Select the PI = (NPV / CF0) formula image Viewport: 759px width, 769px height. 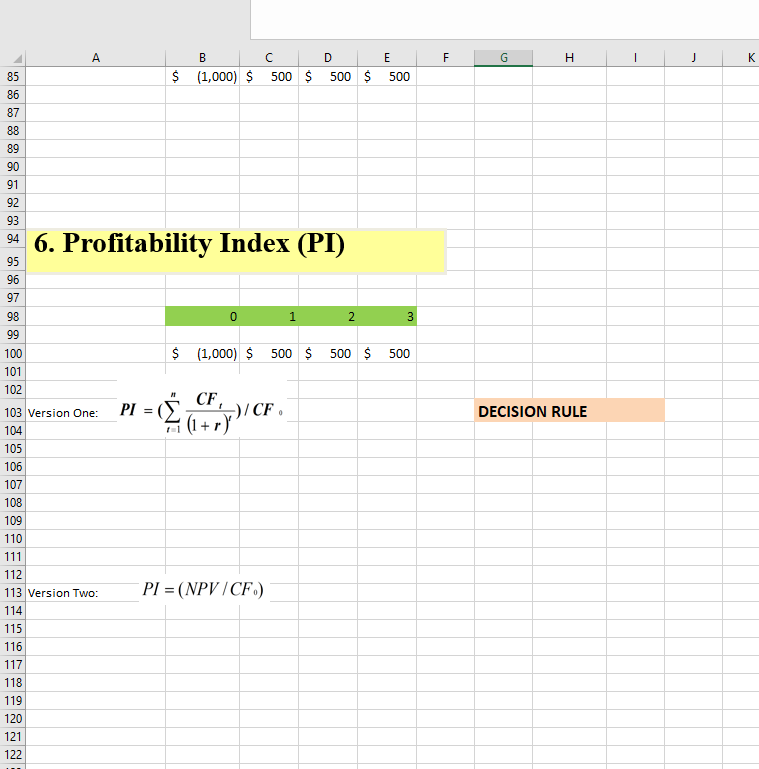(203, 590)
